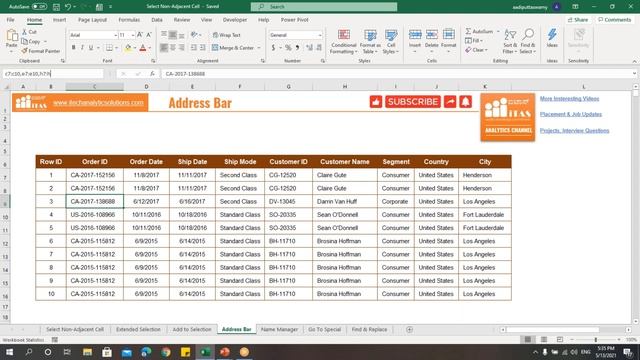This screenshot has width=640, height=360.
Task: Open the Power Pivot tab
Action: pyautogui.click(x=294, y=20)
